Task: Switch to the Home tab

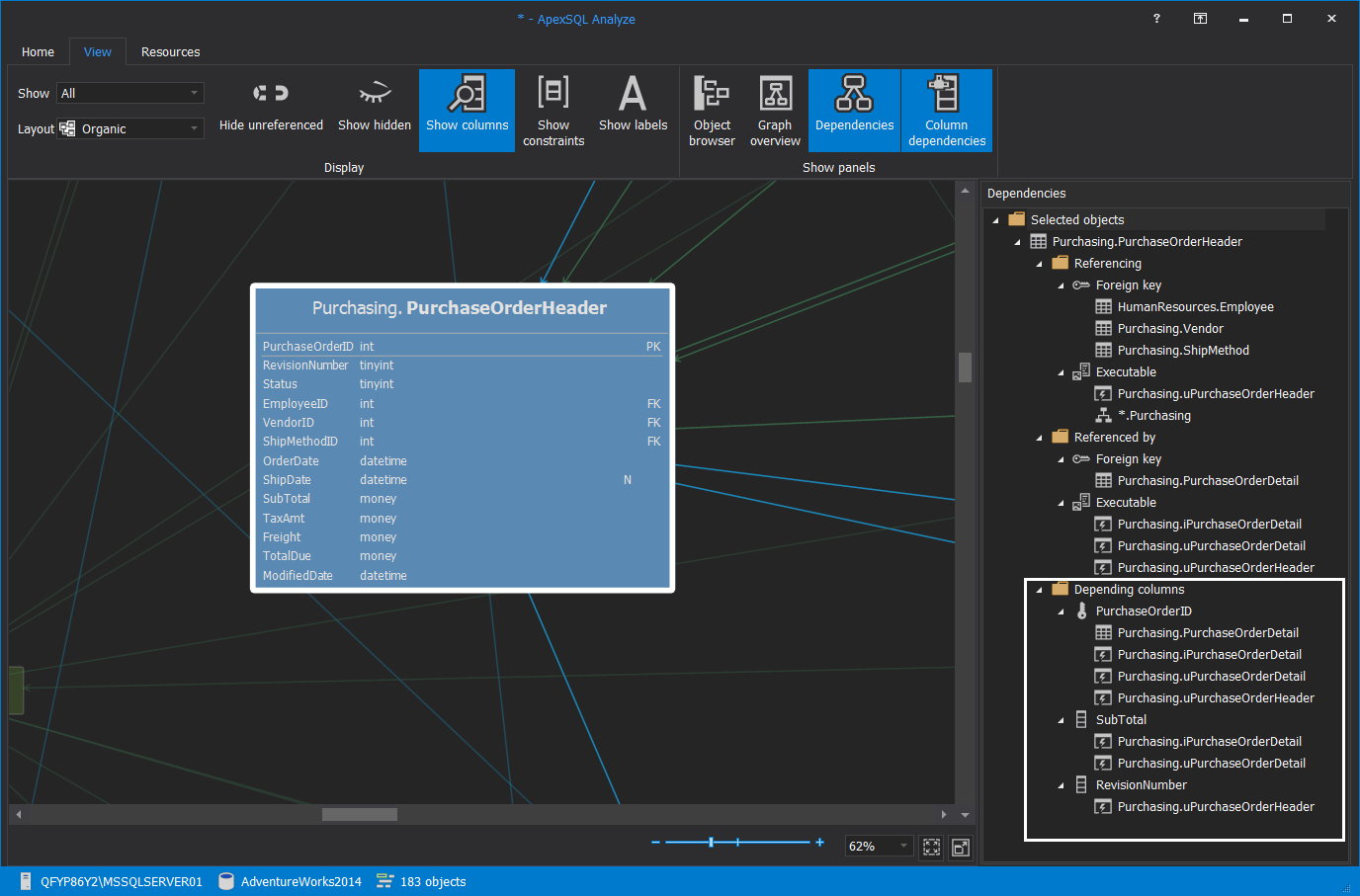Action: [38, 52]
